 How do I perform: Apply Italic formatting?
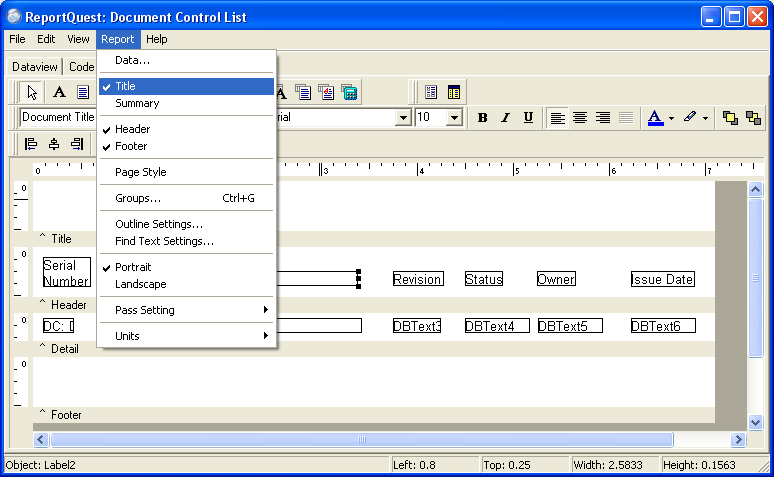click(505, 118)
